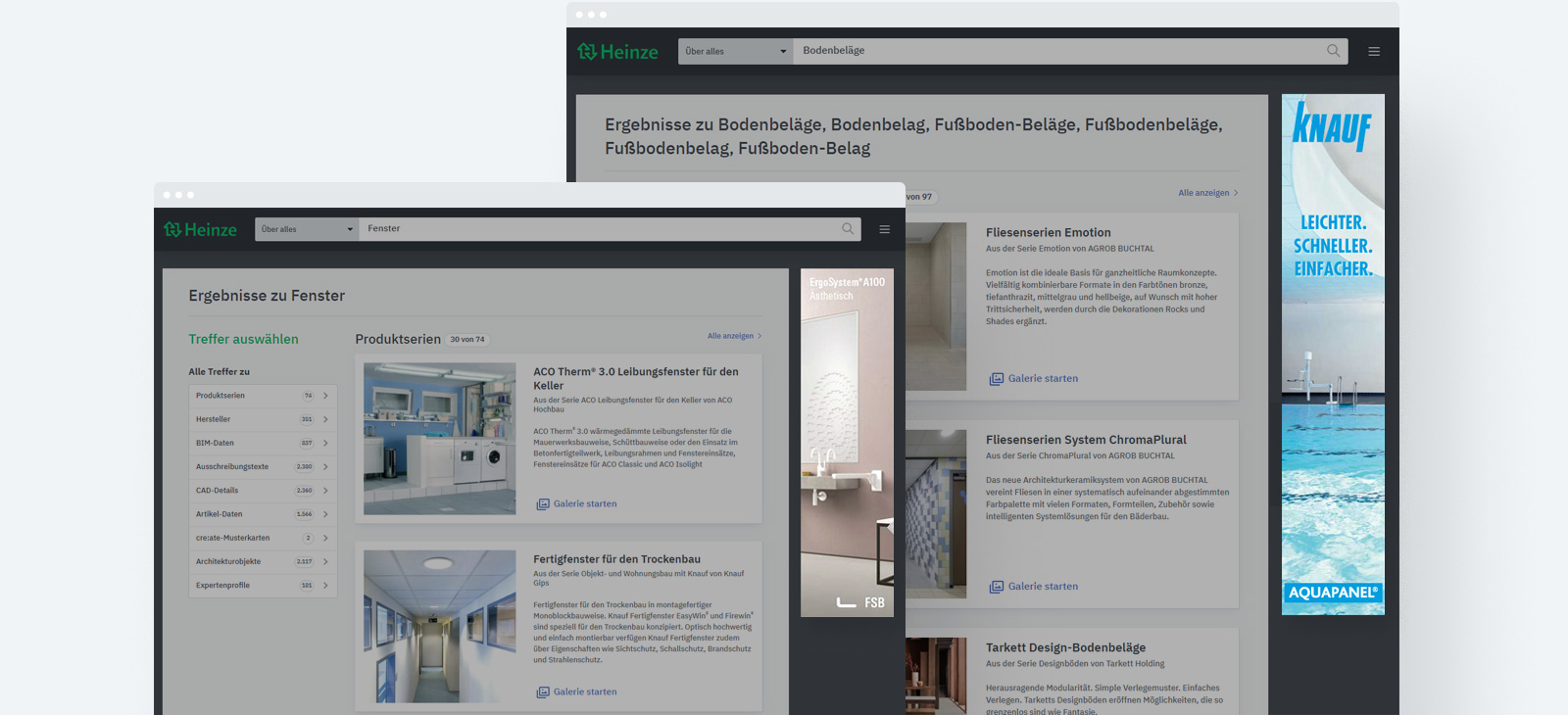Click the Heinze logo in the back window
Screen dimensions: 1568x715
pos(617,52)
